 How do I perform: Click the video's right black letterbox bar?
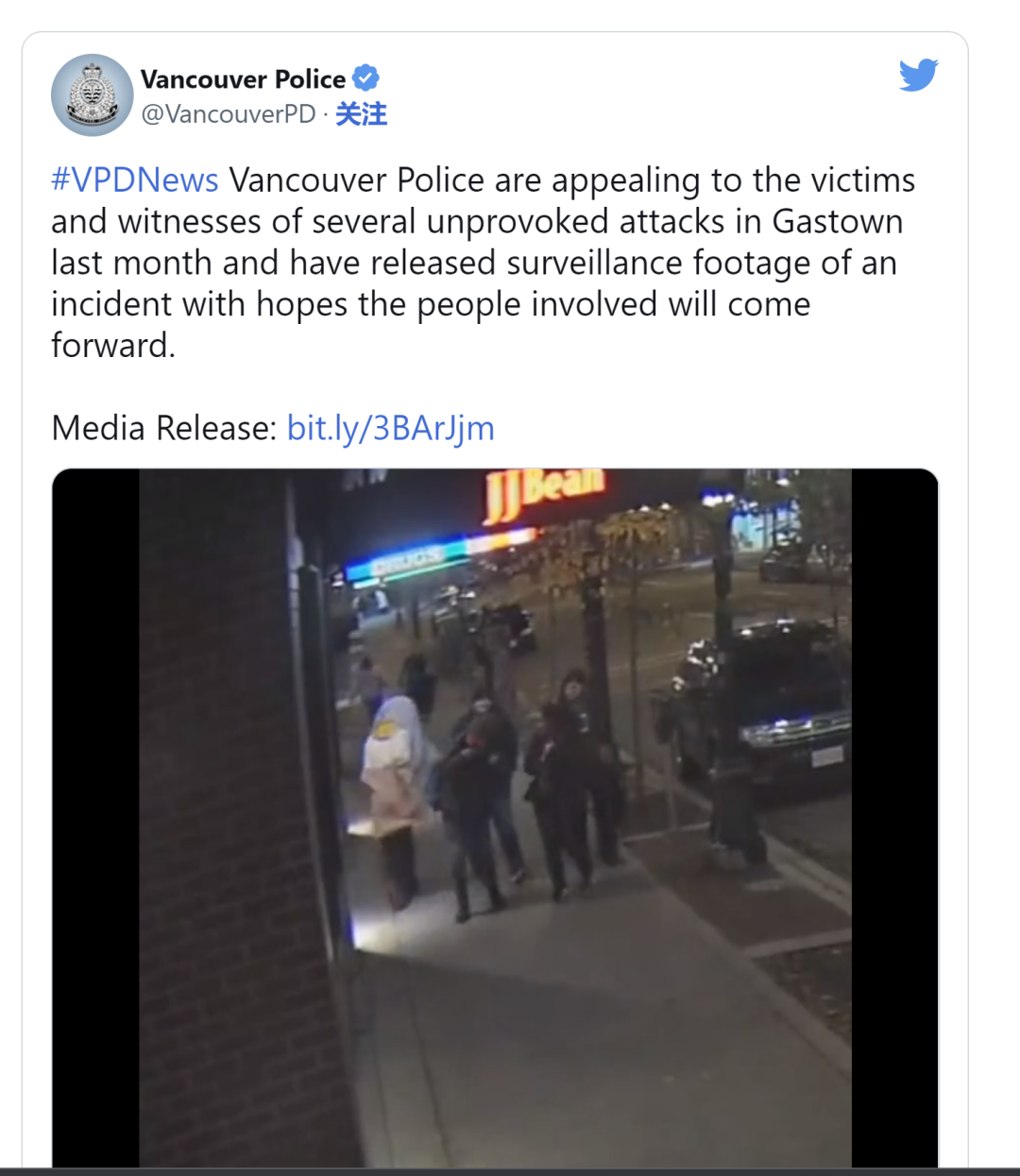tap(895, 818)
